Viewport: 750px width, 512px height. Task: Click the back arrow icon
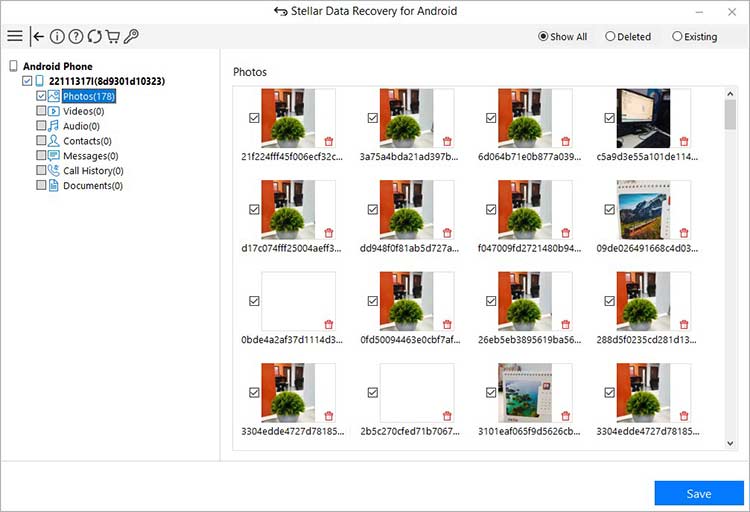(x=38, y=36)
